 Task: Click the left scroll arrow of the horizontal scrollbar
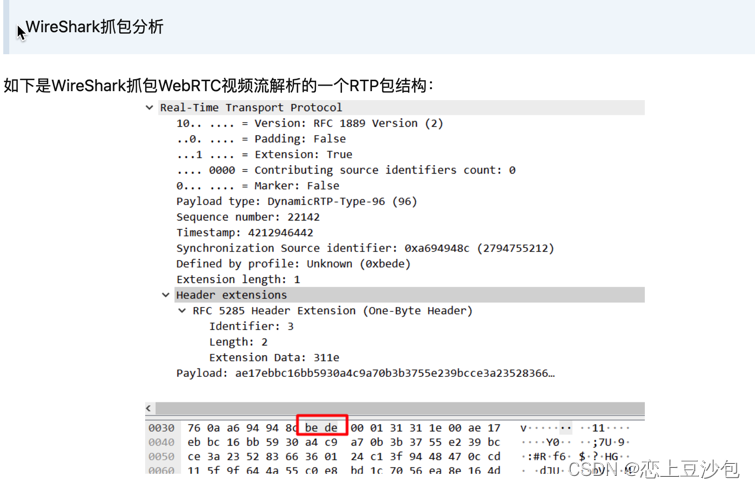click(149, 408)
